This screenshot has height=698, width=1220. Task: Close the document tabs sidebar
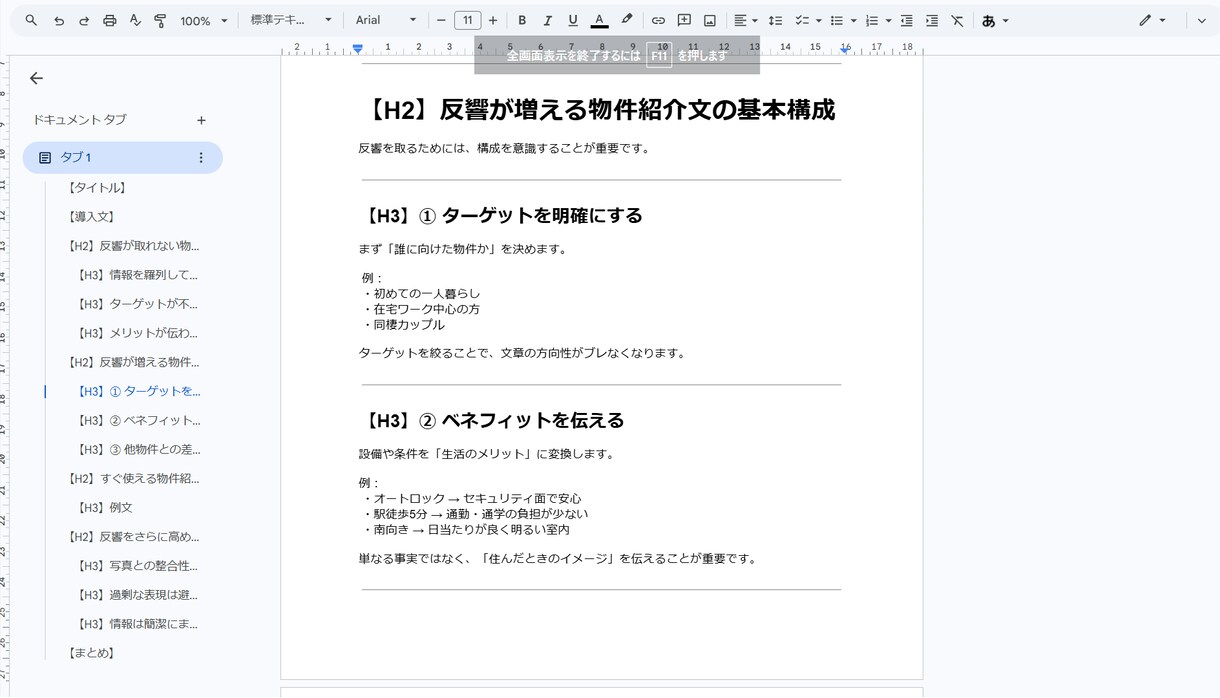tap(37, 78)
